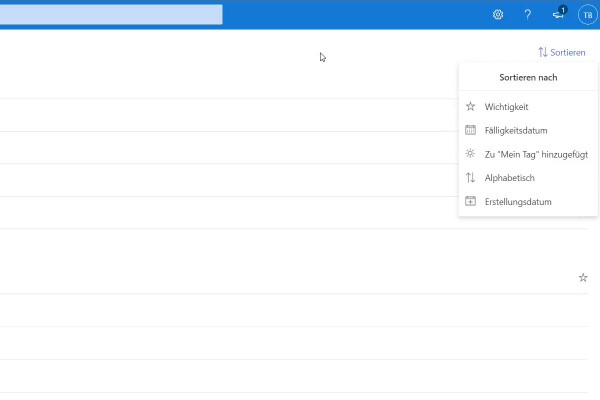Sort by Alphabetisch
Screen dimensions: 600x400
[528, 178]
